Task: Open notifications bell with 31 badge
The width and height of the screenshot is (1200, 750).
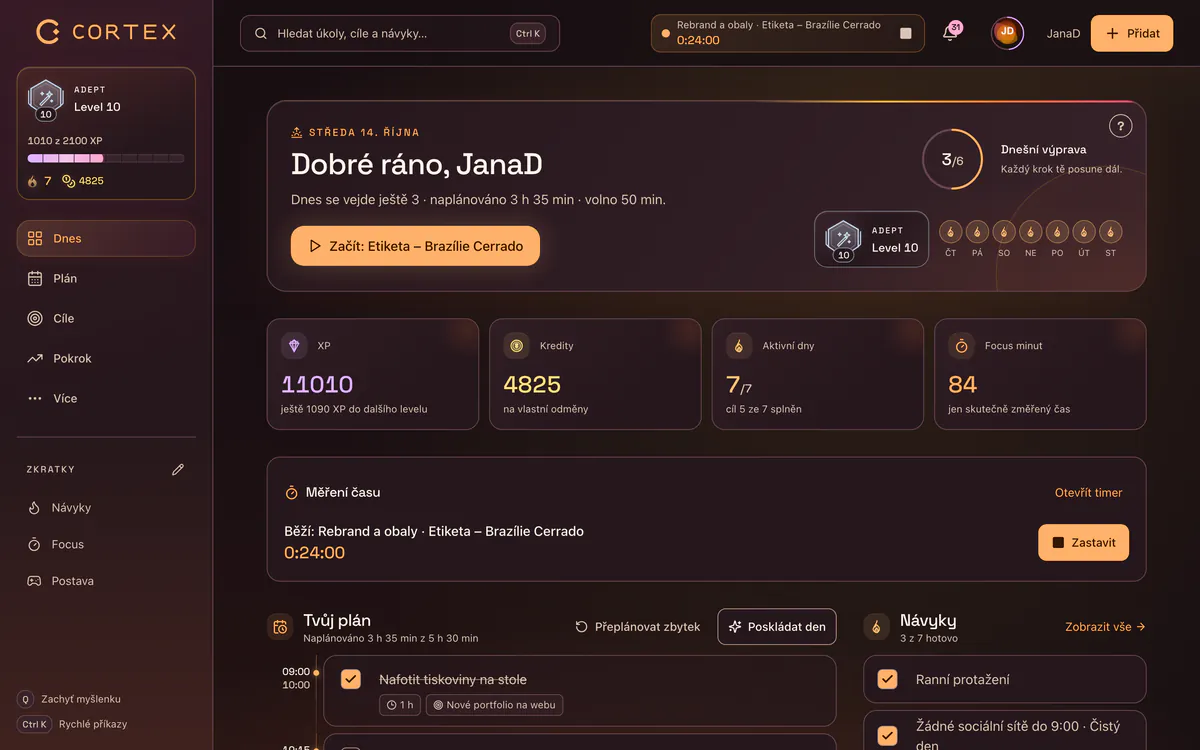Action: 950,33
